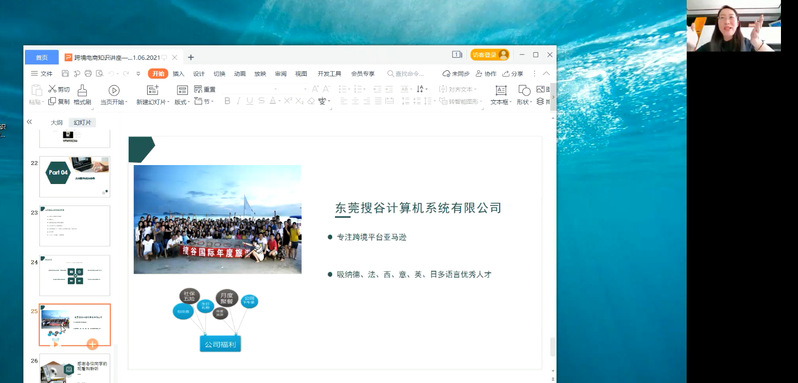Click the Cut (剪切) scissors icon
The height and width of the screenshot is (383, 798).
coord(52,89)
